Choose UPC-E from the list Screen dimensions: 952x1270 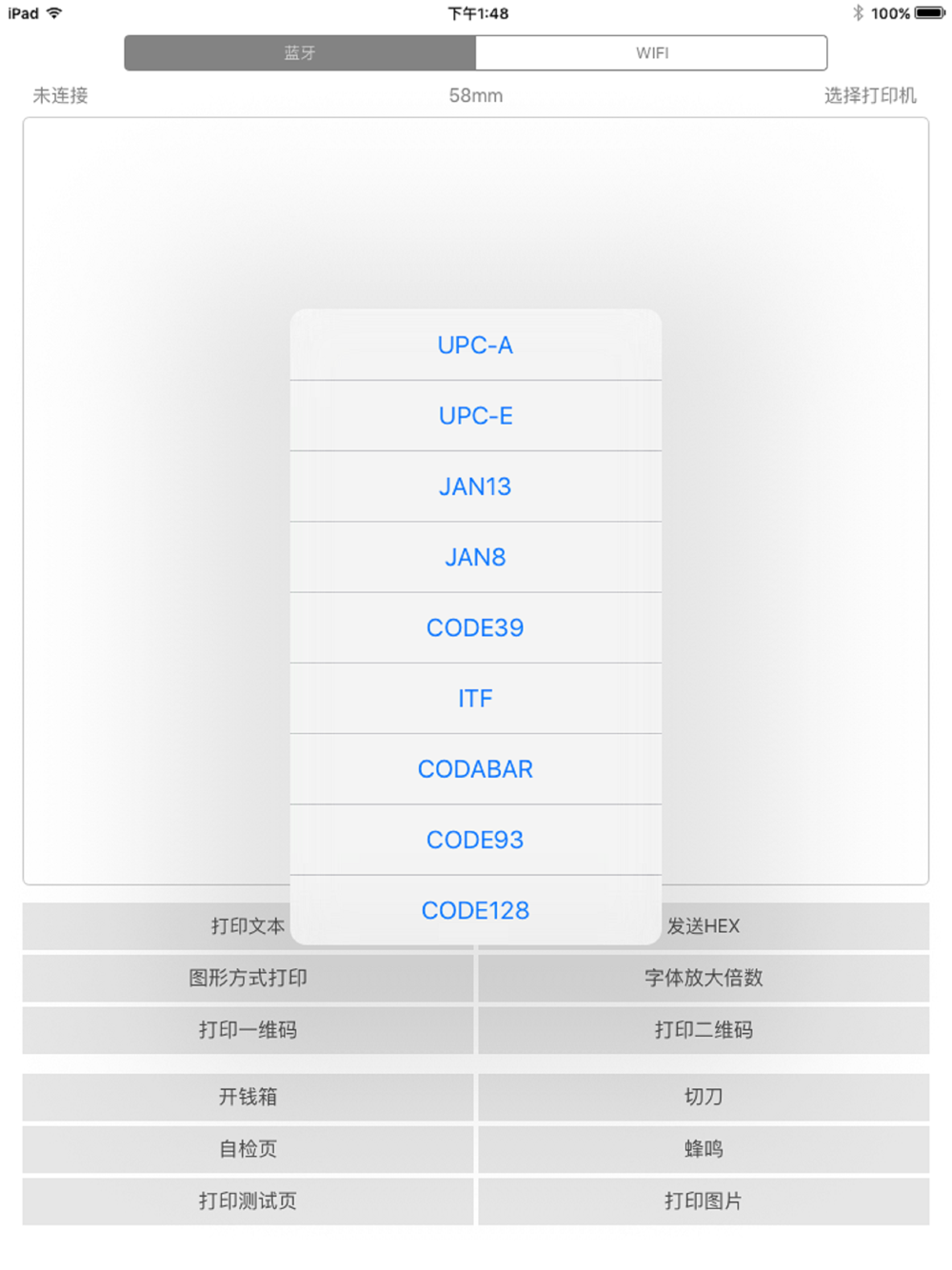[x=475, y=416]
